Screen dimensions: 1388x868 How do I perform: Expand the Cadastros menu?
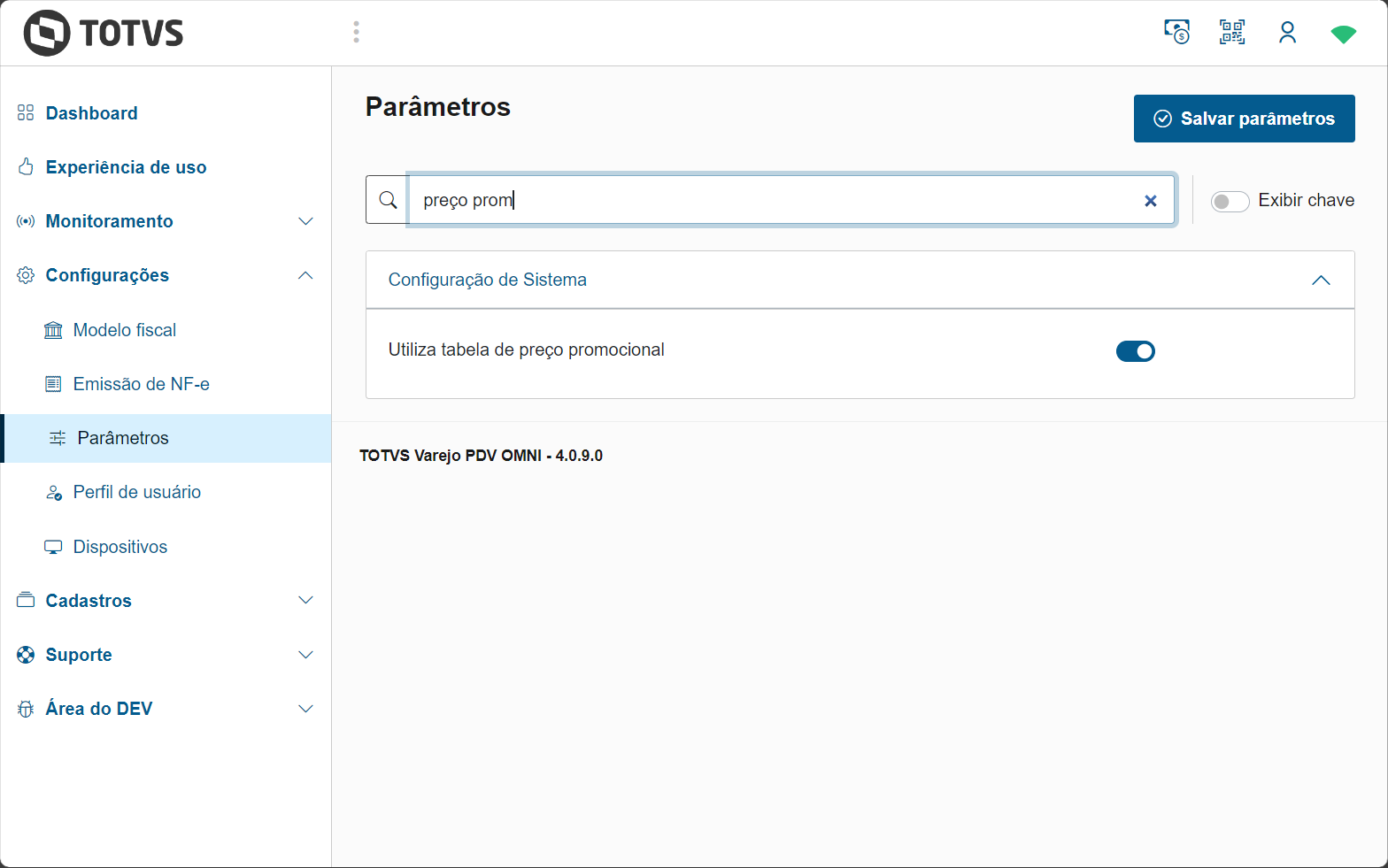click(x=305, y=601)
